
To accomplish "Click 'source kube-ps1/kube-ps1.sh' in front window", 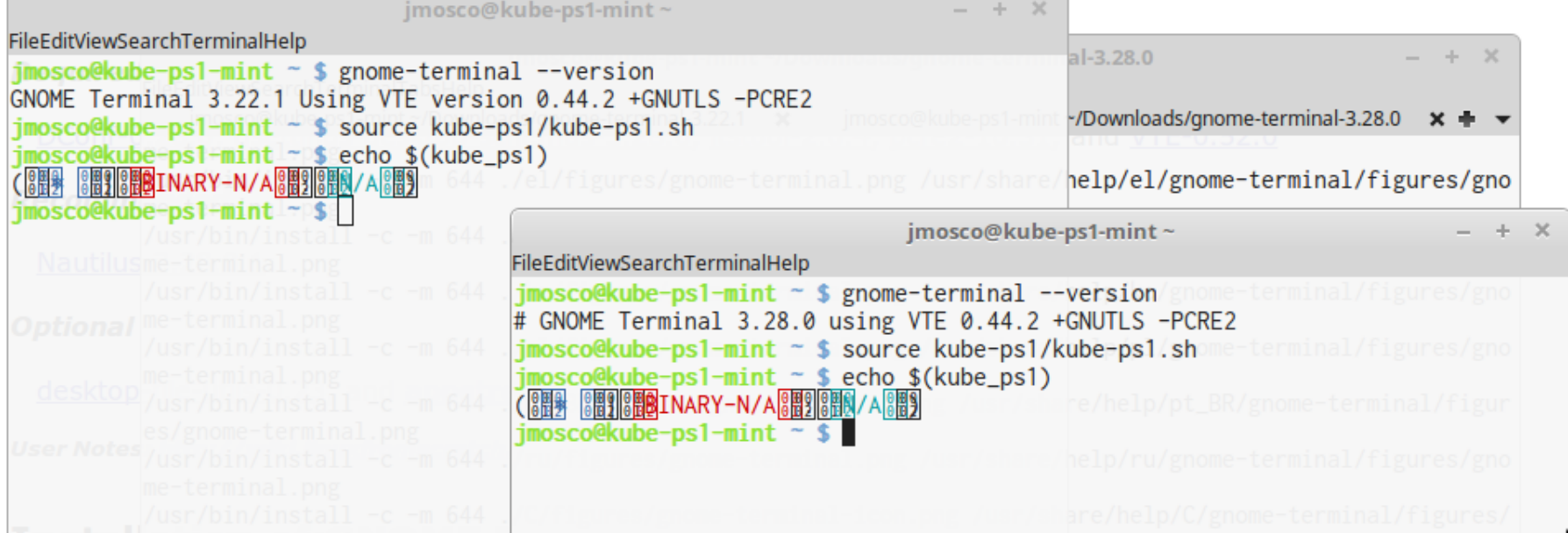I will tap(1019, 349).
